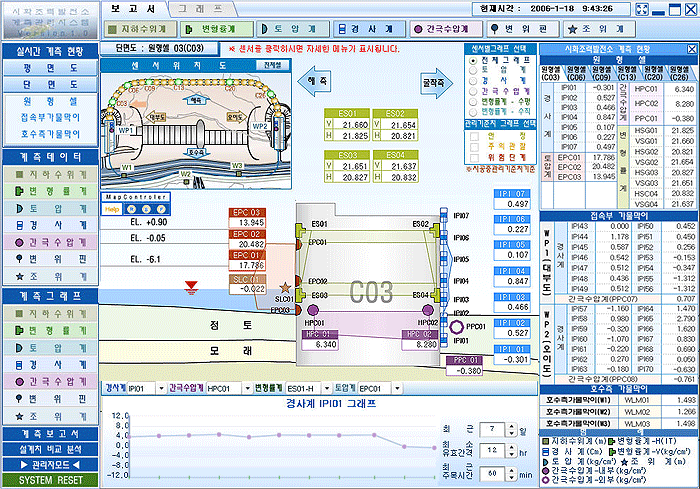Image resolution: width=700 pixels, height=489 pixels.
Task: Select the 경사계 graph radio option
Action: point(473,80)
